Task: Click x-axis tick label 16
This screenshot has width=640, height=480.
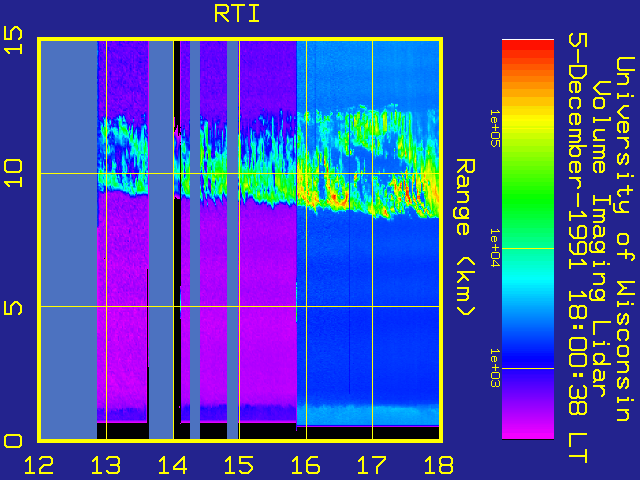Action: click(x=306, y=465)
